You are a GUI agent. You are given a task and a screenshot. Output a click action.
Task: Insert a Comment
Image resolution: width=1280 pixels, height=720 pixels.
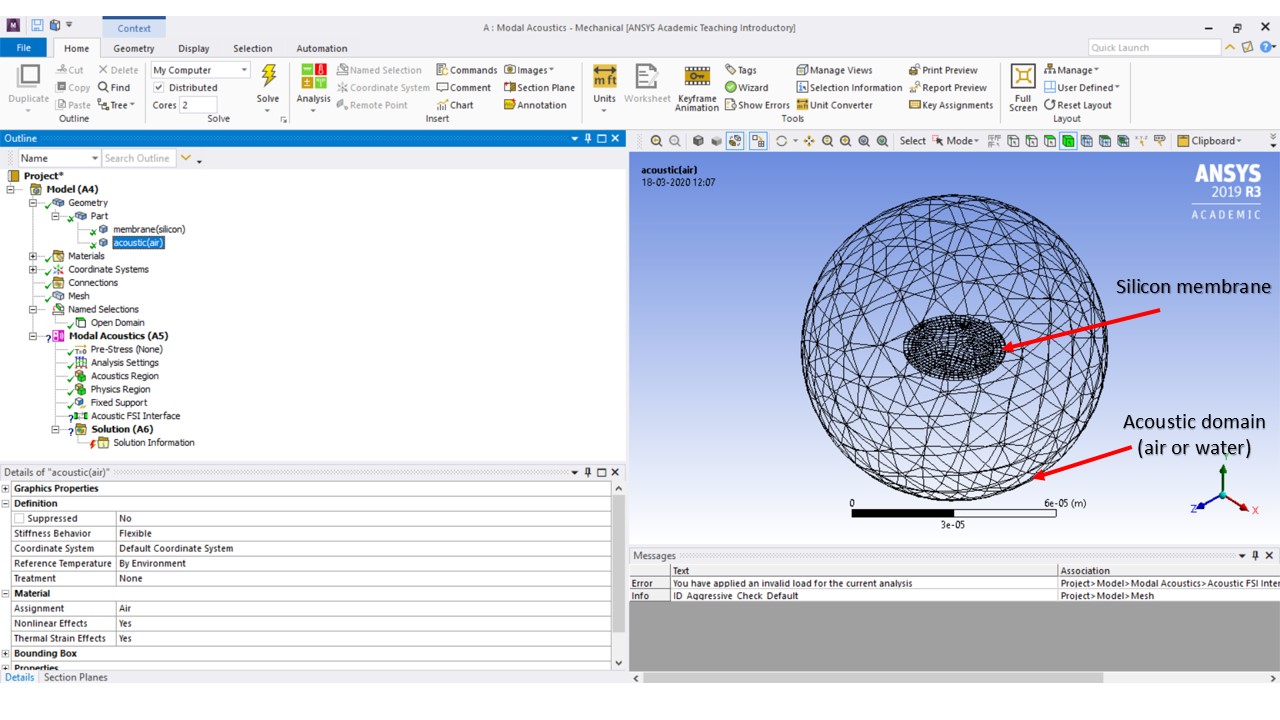pos(463,88)
